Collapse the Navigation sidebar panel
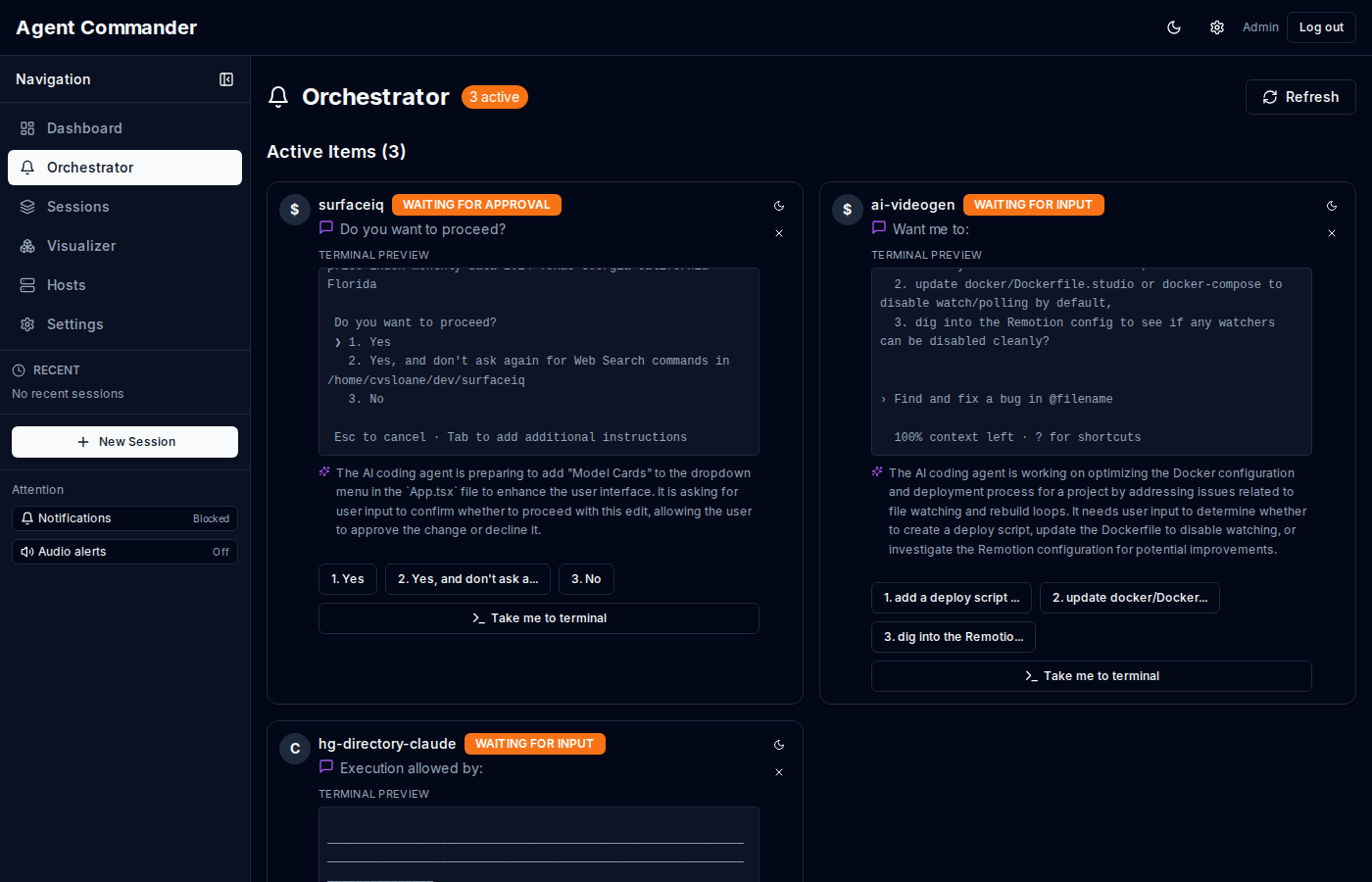The width and height of the screenshot is (1372, 882). coord(226,79)
